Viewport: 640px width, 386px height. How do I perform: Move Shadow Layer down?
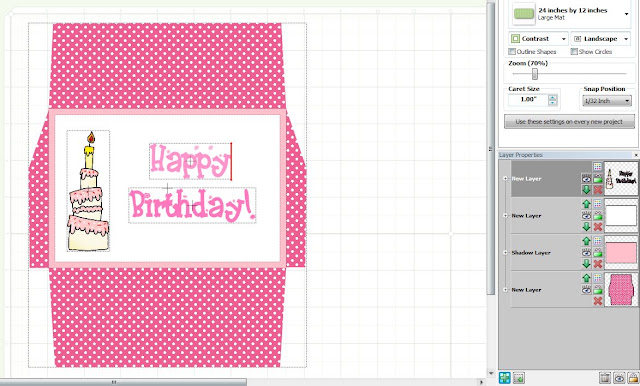click(x=587, y=264)
